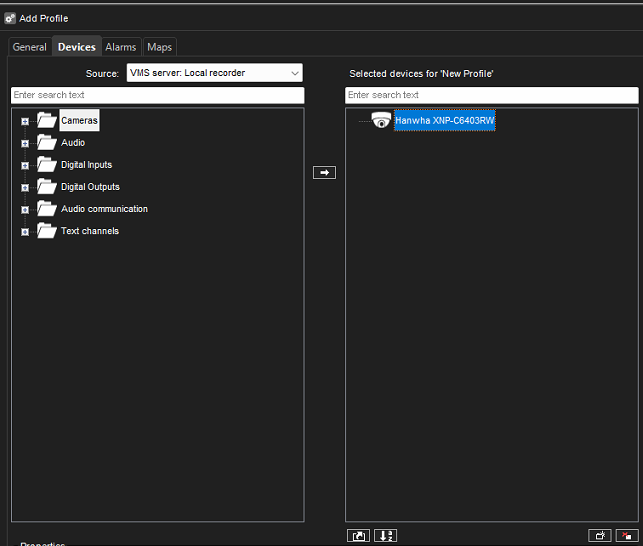The width and height of the screenshot is (643, 546).
Task: Click the Add Profile window icon
Action: point(10,18)
